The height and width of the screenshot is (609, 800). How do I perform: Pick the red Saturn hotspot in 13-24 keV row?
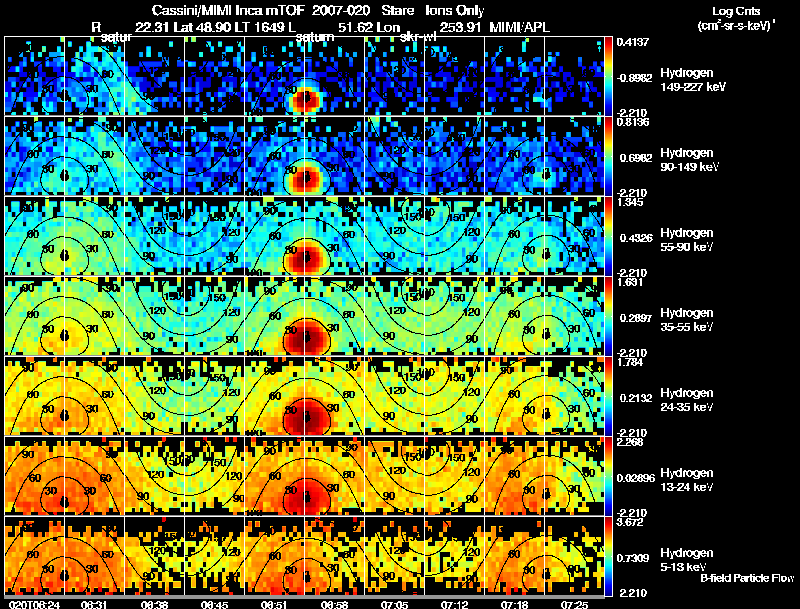306,496
